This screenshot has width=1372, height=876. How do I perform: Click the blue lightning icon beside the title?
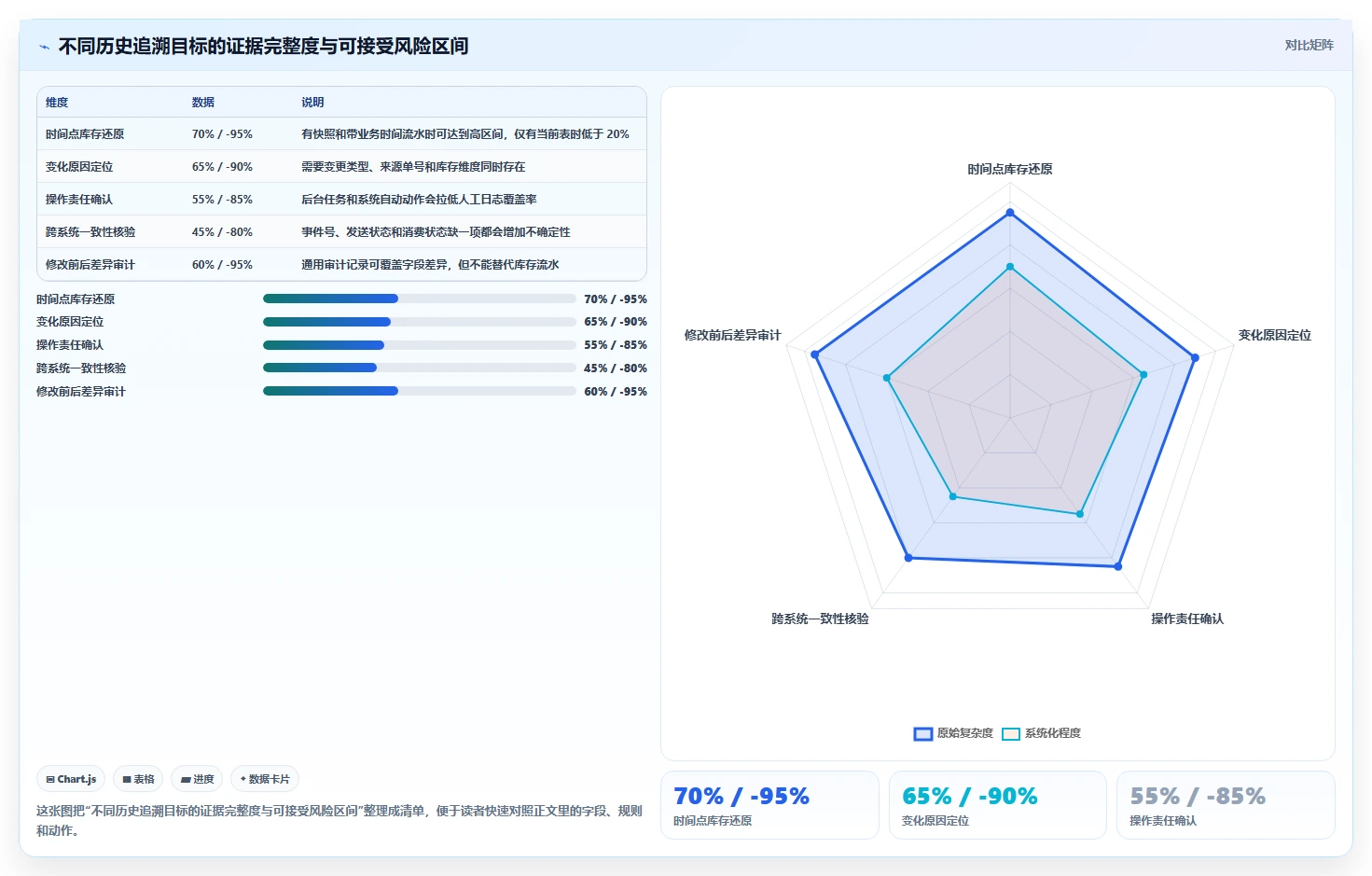[x=44, y=47]
